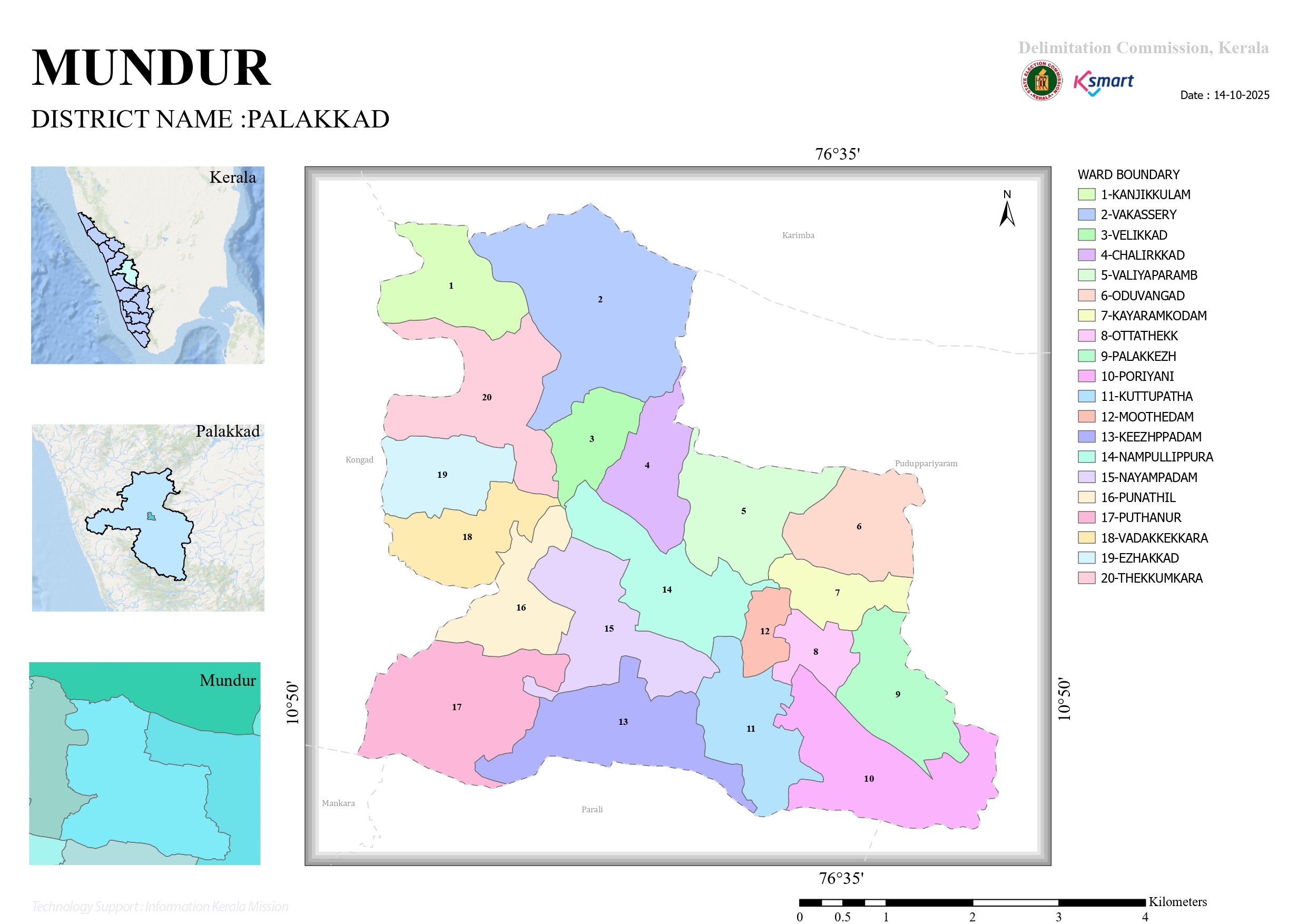Click the 5-VALIYAPARAMB legend color swatch
Viewport: 1307px width, 924px height.
(1086, 275)
